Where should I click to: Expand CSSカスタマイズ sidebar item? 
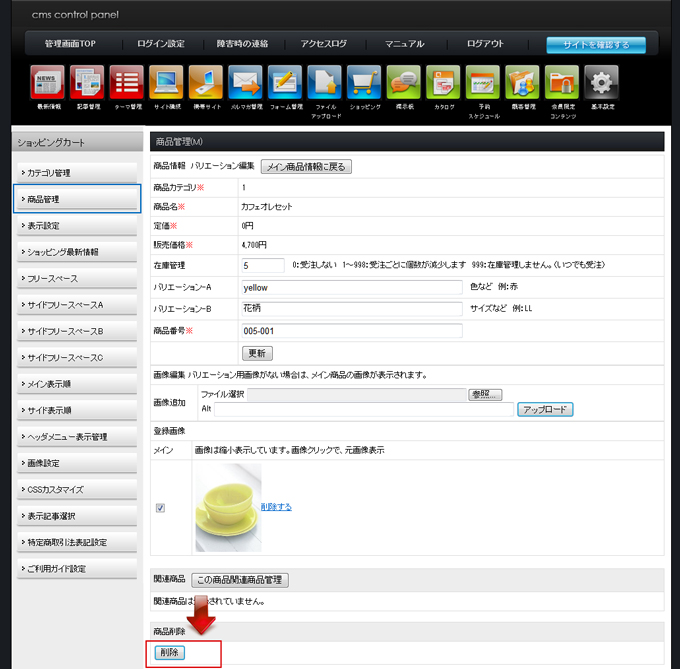[77, 490]
